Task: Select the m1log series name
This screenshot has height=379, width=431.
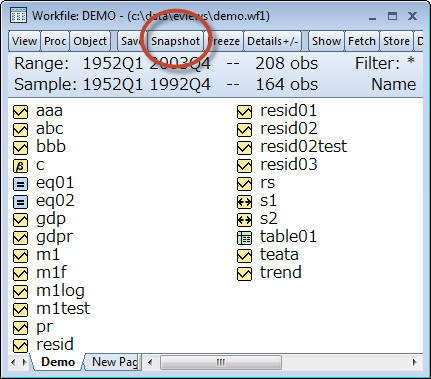Action: 60,292
